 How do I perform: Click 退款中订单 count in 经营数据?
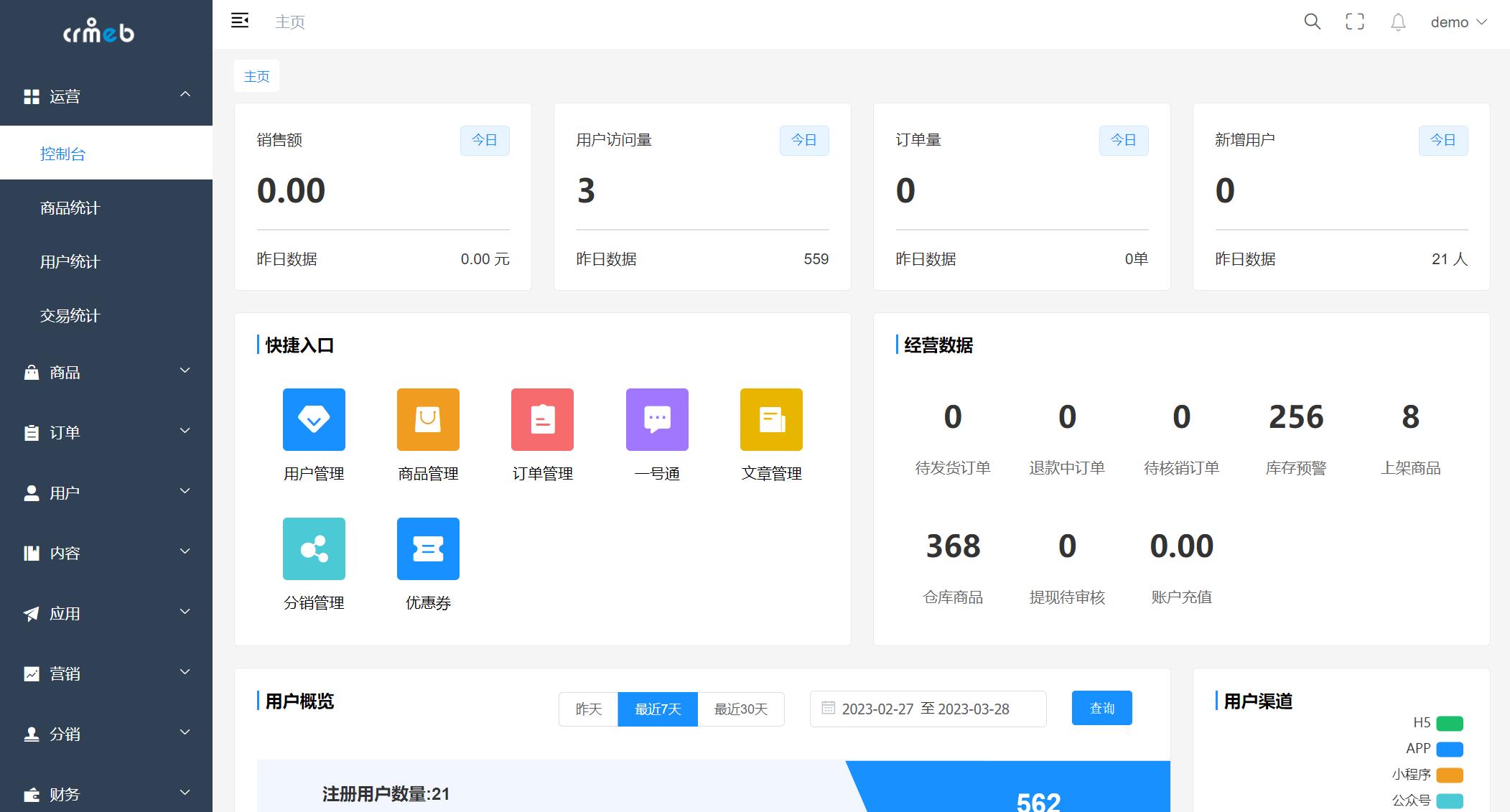[x=1067, y=416]
